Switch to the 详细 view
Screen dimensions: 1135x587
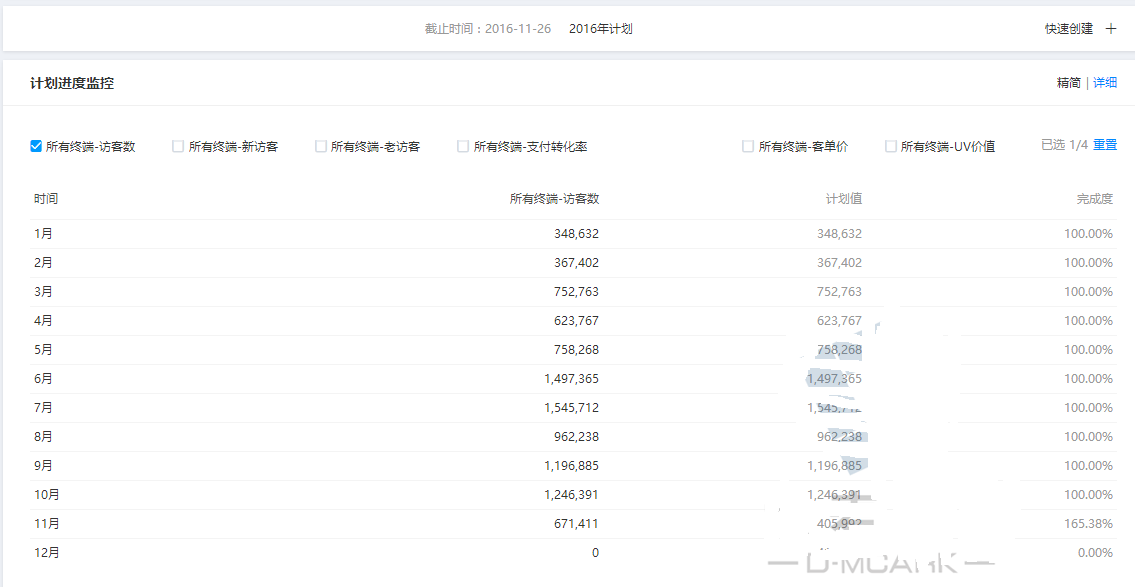(1105, 83)
